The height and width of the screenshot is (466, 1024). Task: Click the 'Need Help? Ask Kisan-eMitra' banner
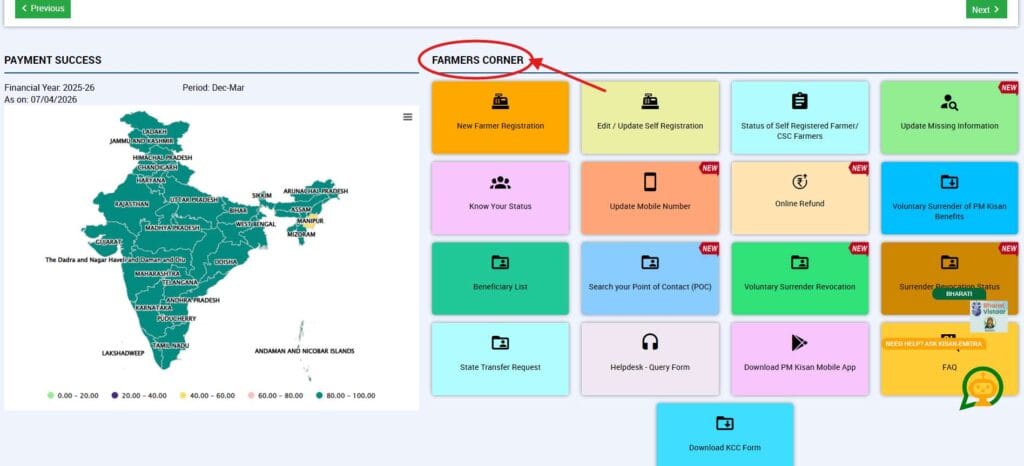point(933,344)
